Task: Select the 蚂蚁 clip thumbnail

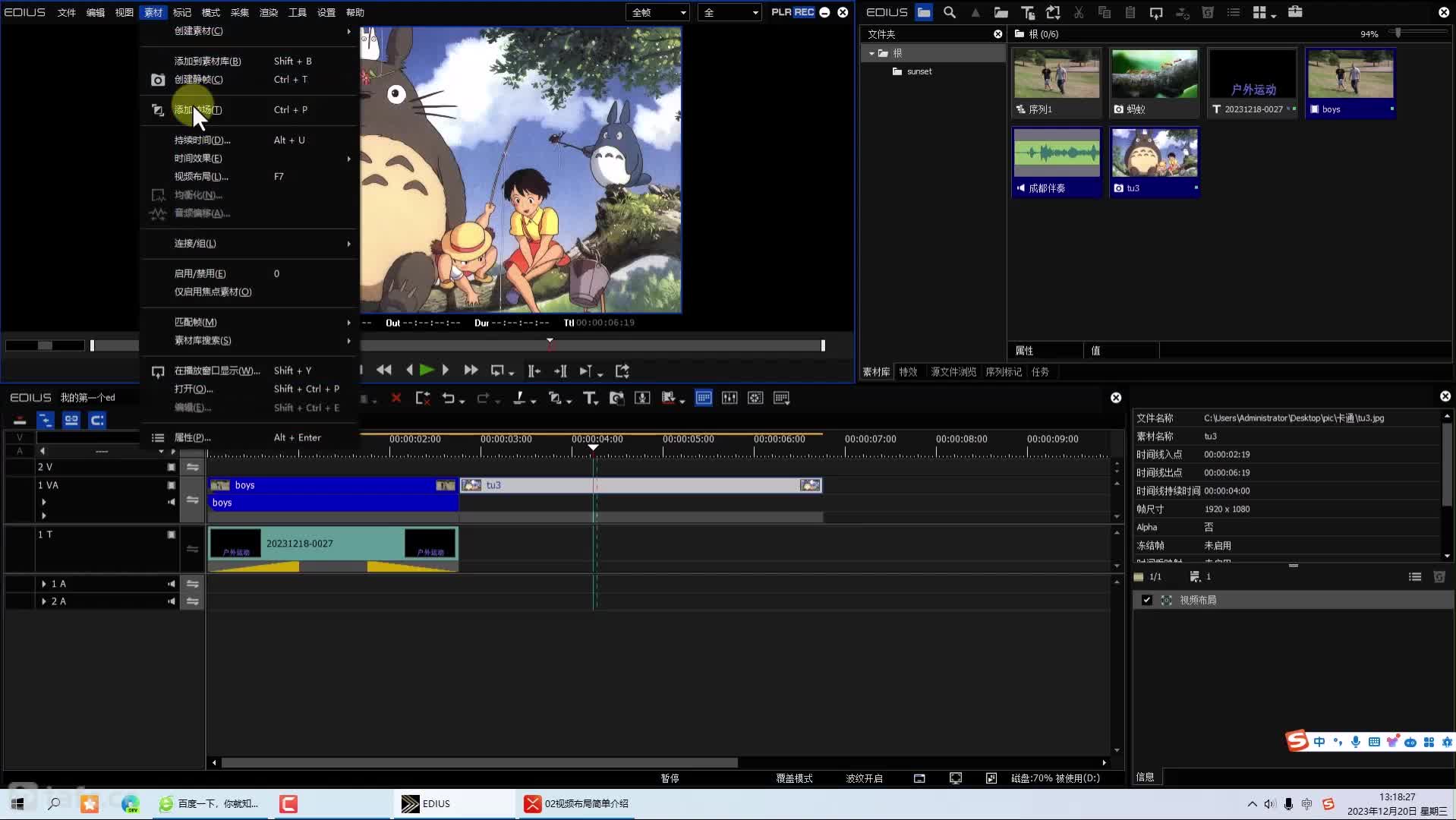Action: point(1154,83)
